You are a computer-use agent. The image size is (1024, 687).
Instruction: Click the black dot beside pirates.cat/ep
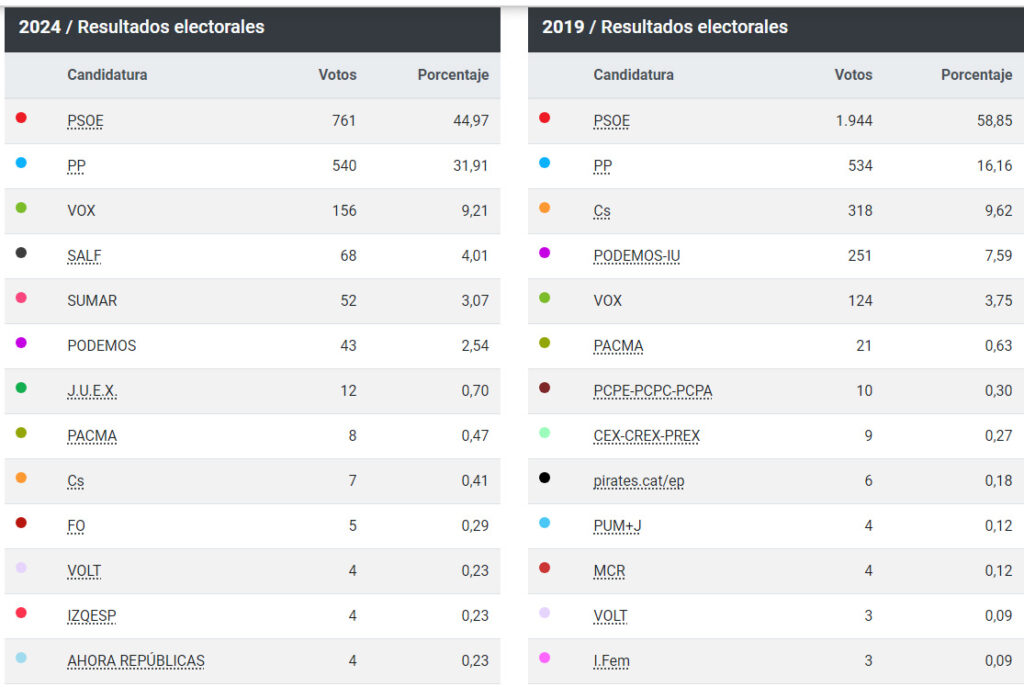(x=544, y=478)
